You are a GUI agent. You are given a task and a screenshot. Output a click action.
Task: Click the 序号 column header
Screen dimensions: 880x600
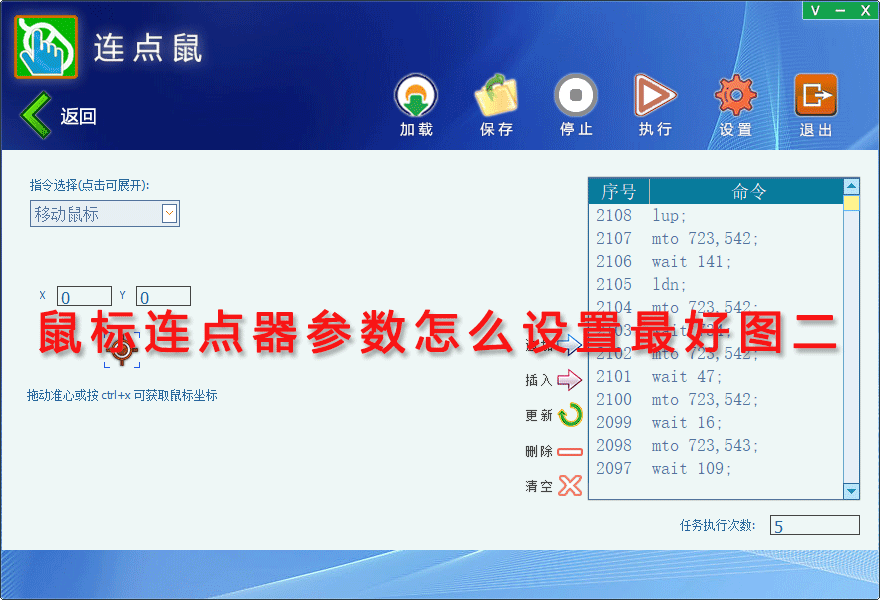tap(619, 191)
